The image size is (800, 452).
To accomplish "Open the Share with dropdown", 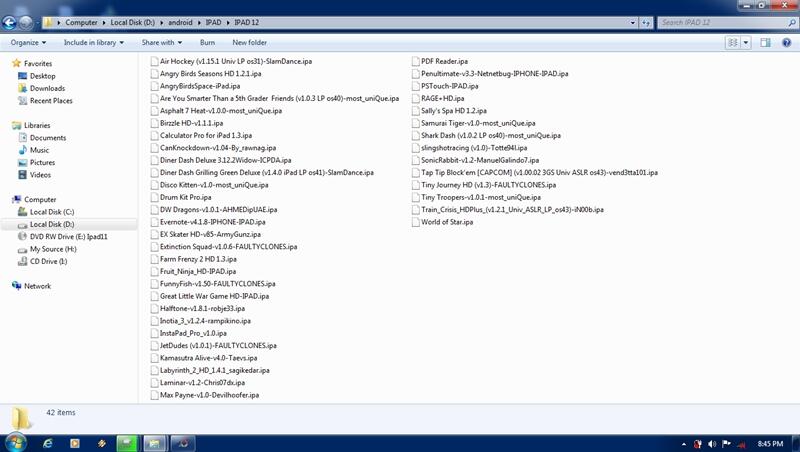I will pyautogui.click(x=162, y=42).
